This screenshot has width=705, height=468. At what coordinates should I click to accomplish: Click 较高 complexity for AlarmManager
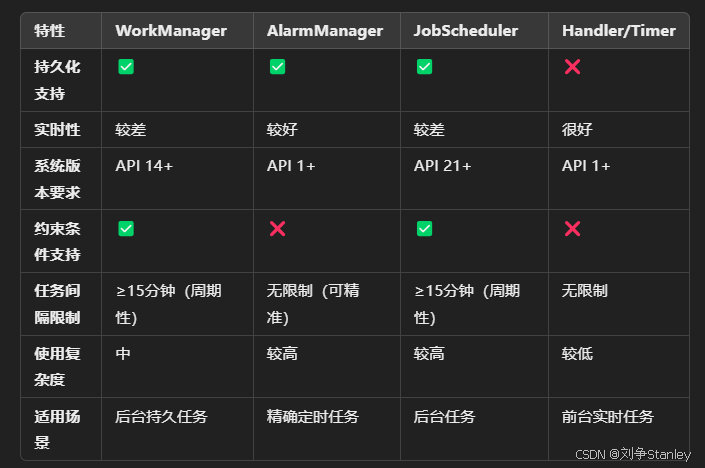point(282,353)
